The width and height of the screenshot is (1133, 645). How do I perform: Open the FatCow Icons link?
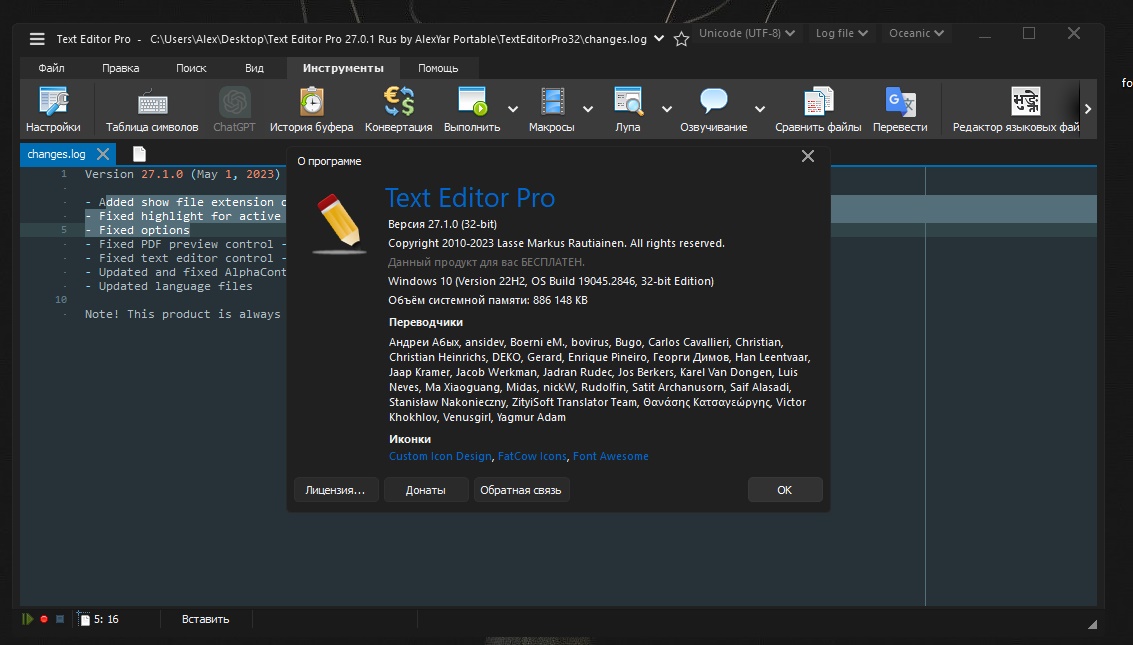click(x=533, y=456)
